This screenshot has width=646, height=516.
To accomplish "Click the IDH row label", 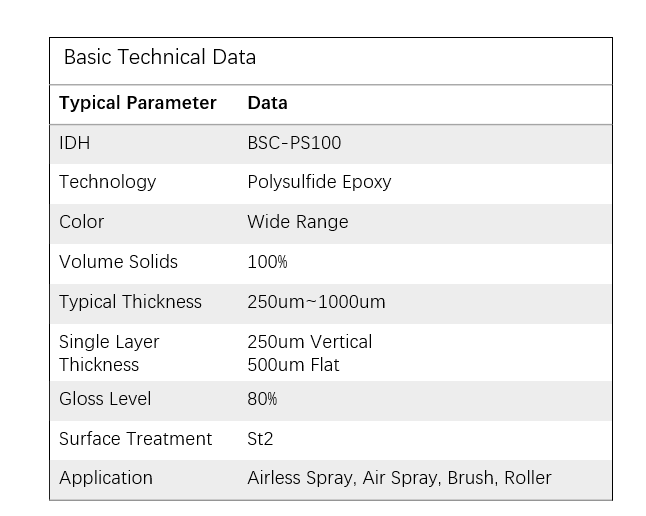I will point(75,143).
